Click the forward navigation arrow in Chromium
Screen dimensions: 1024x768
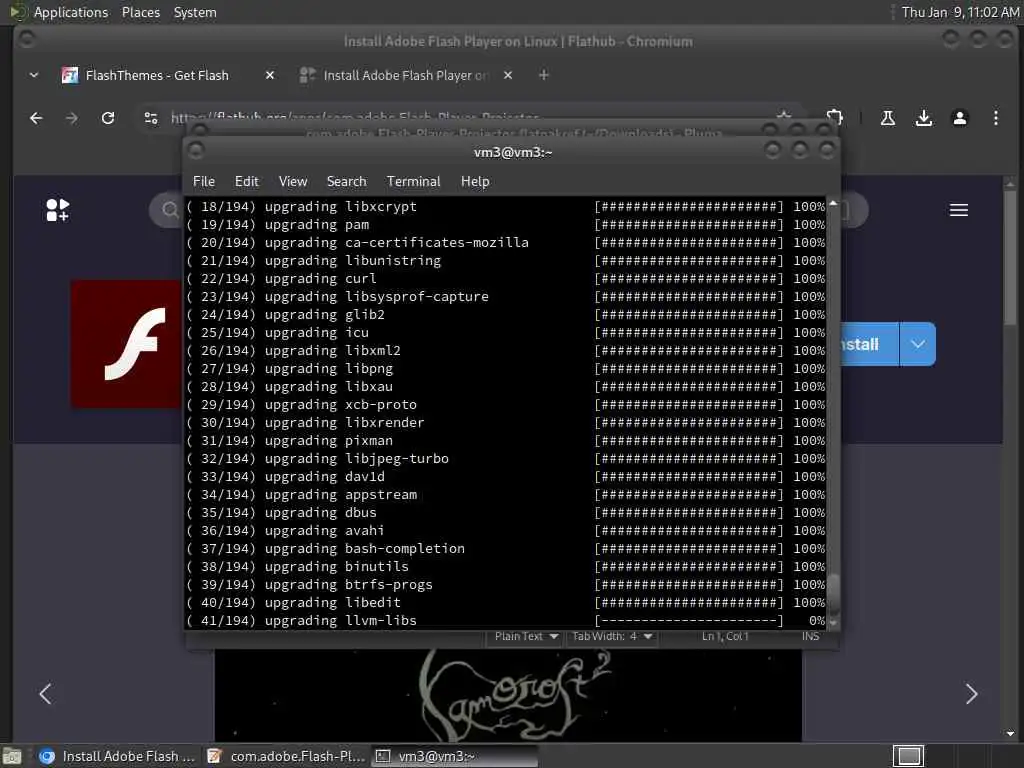click(x=72, y=118)
